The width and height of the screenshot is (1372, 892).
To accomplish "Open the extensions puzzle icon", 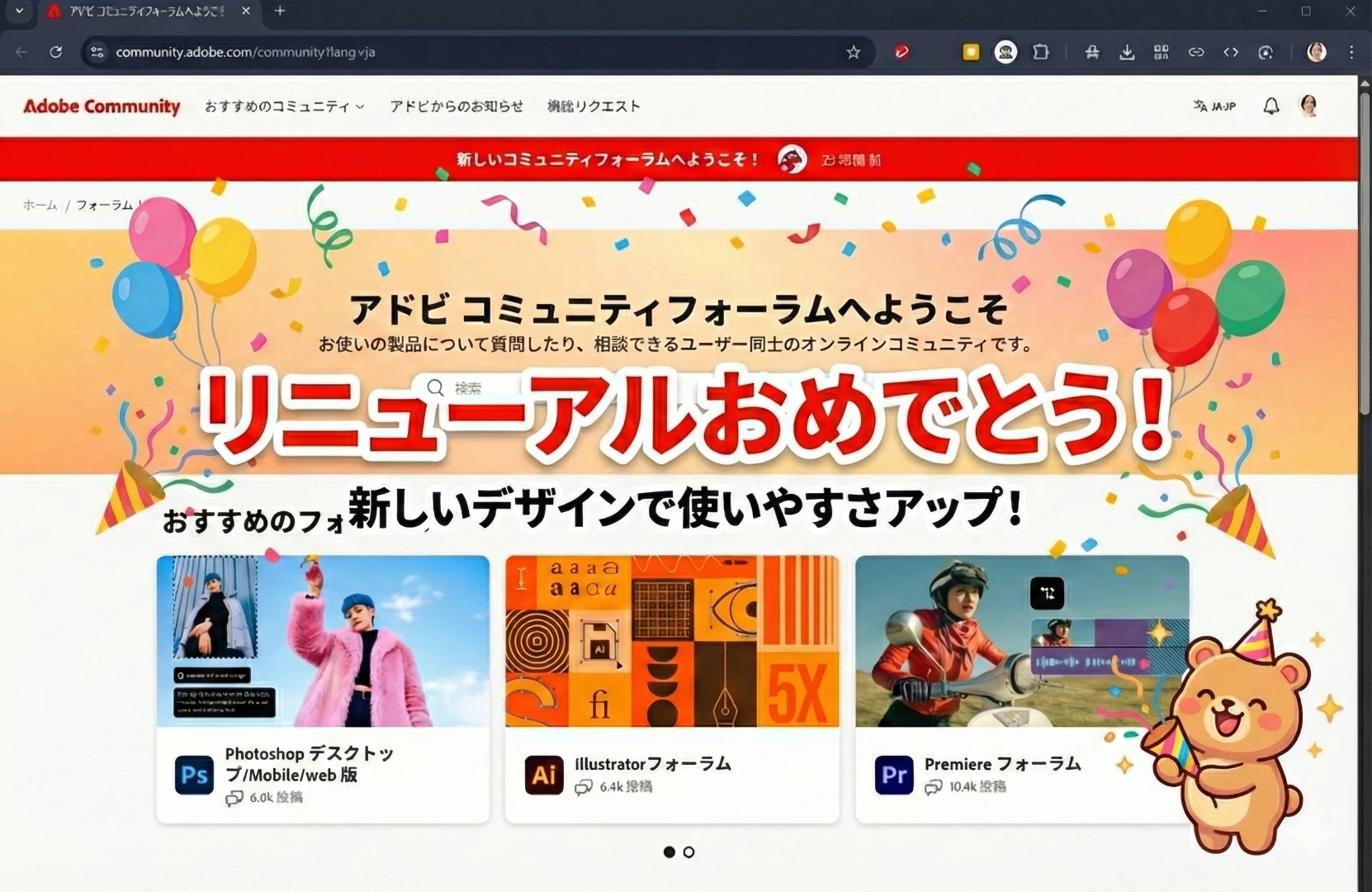I will pos(1041,52).
